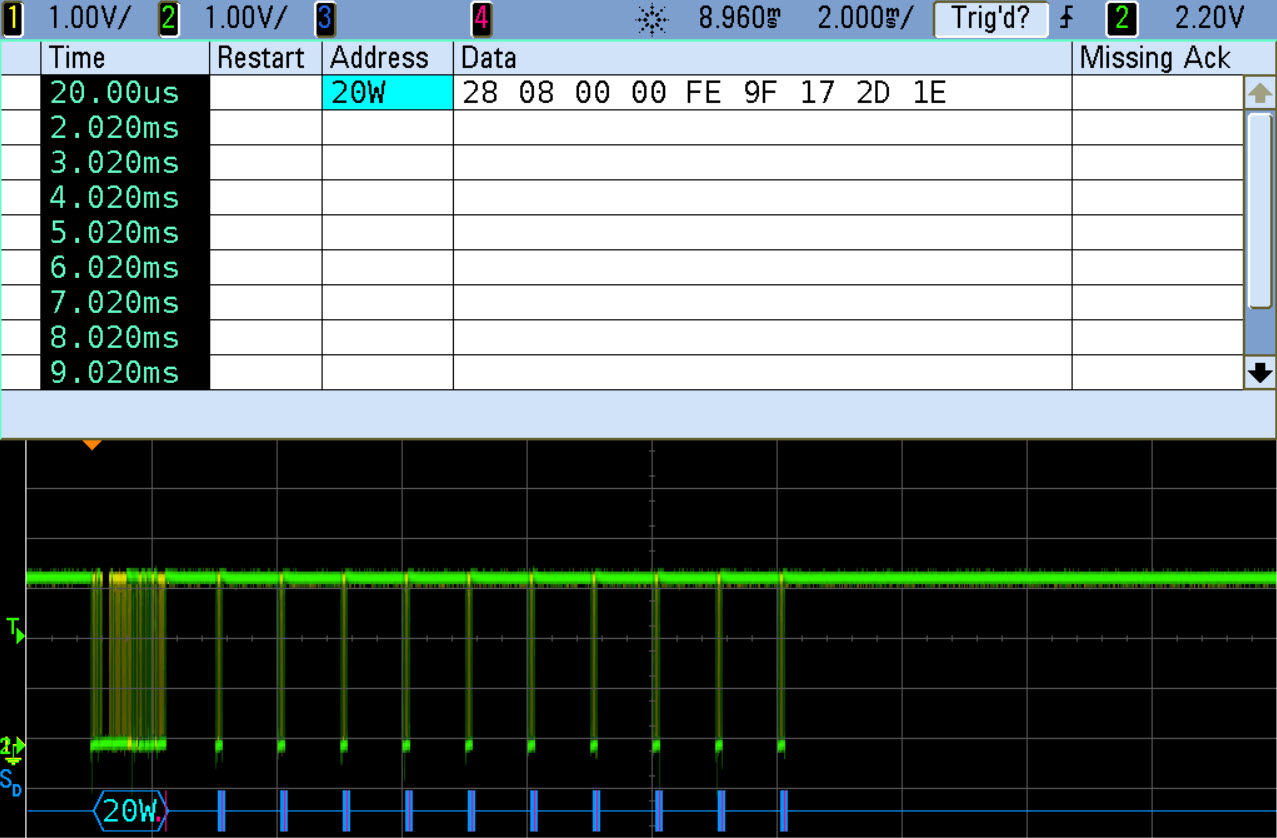Click channel 1 scale 1.00V/ value
This screenshot has width=1277, height=838.
pyautogui.click(x=89, y=18)
